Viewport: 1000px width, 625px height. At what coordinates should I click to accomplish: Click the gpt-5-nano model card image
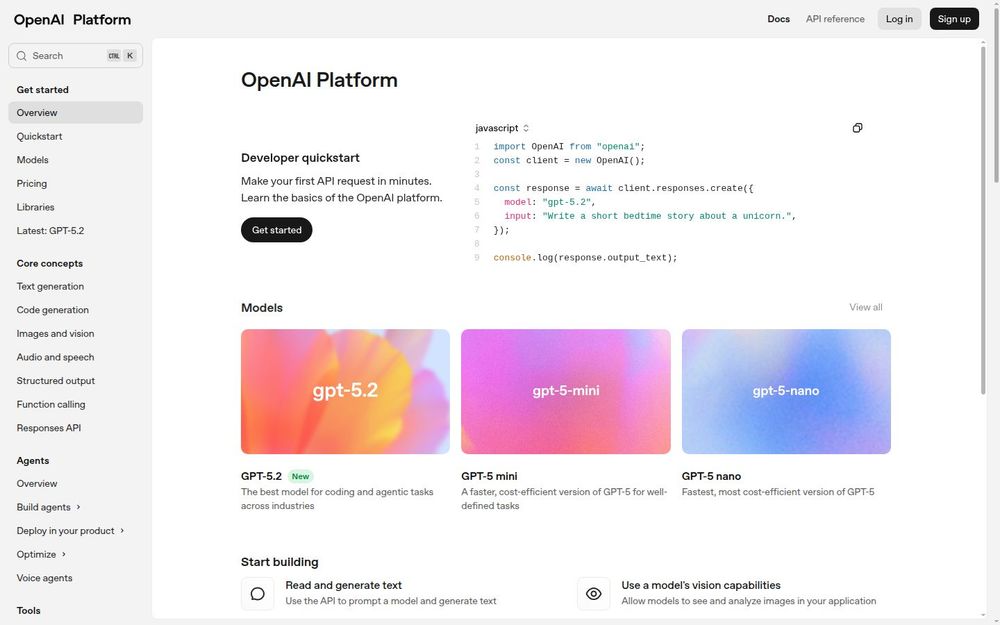786,392
